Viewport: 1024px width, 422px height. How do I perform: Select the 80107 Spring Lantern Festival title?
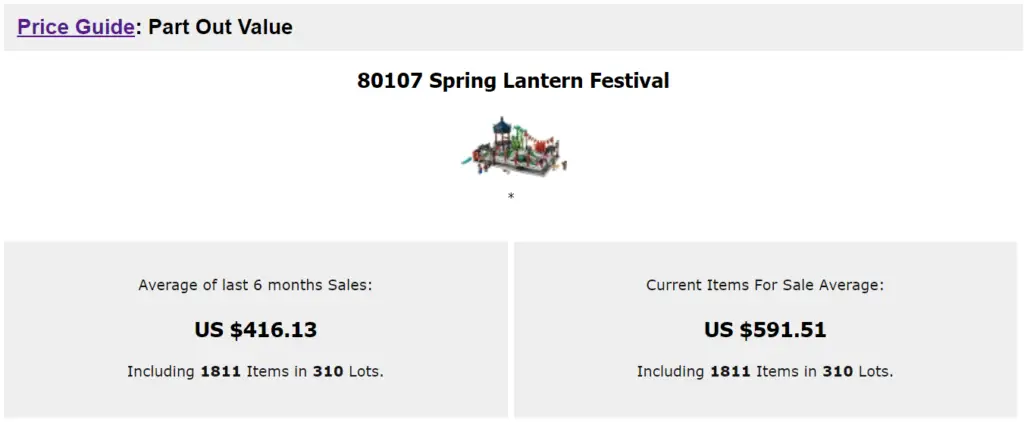513,81
